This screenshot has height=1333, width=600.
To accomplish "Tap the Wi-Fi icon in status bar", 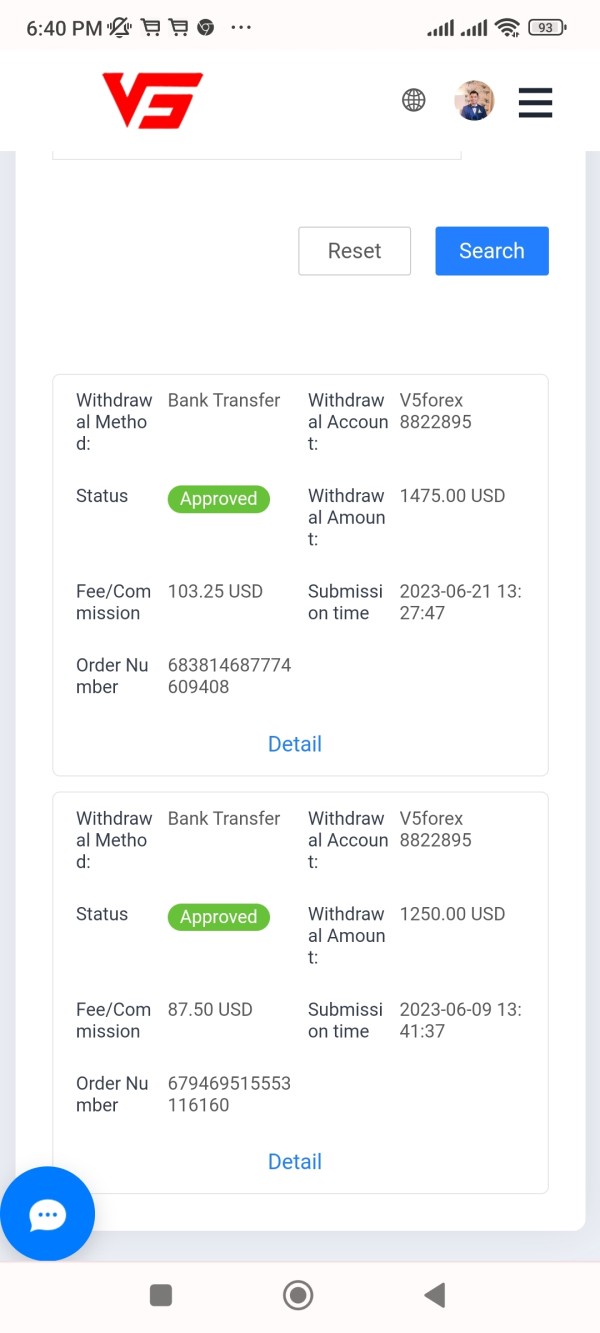I will pos(507,28).
